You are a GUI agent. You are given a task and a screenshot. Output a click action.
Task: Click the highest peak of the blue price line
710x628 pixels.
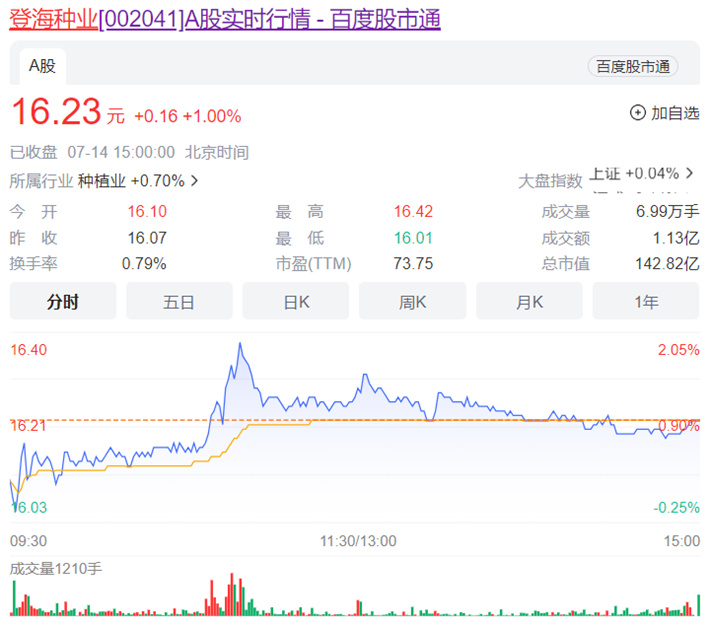240,344
